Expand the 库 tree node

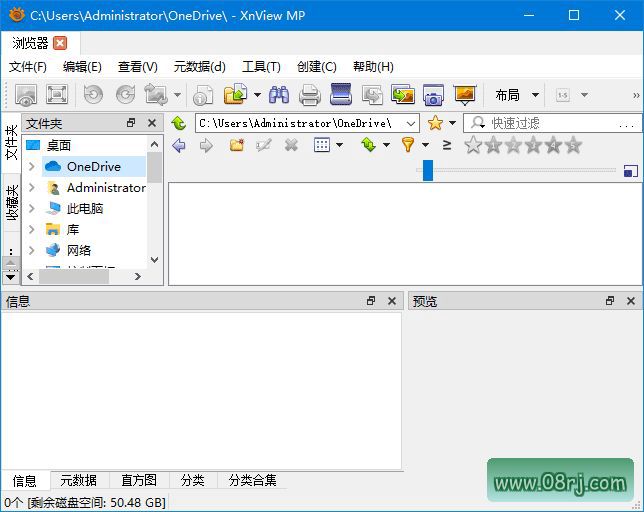coord(32,230)
